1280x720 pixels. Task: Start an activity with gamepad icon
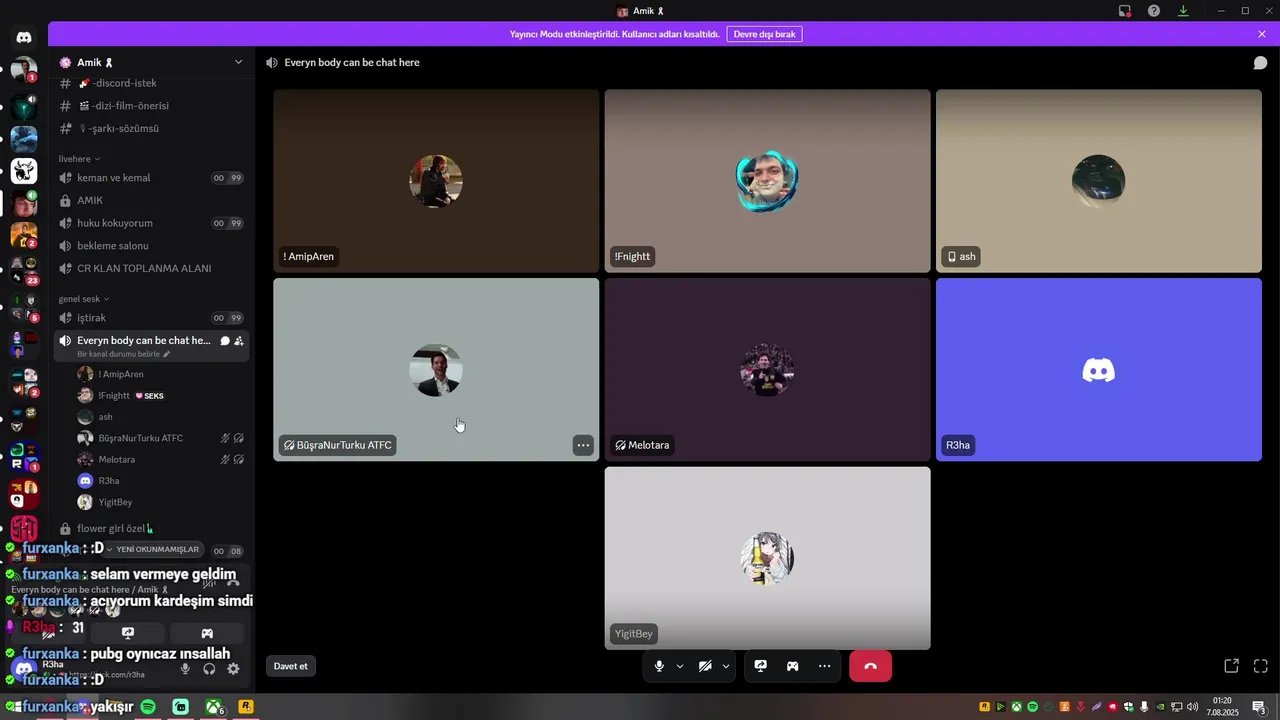(793, 666)
